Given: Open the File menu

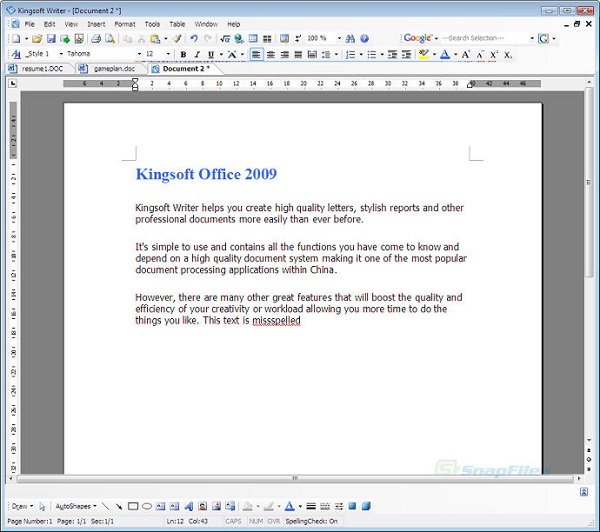Looking at the screenshot, I should pos(29,24).
